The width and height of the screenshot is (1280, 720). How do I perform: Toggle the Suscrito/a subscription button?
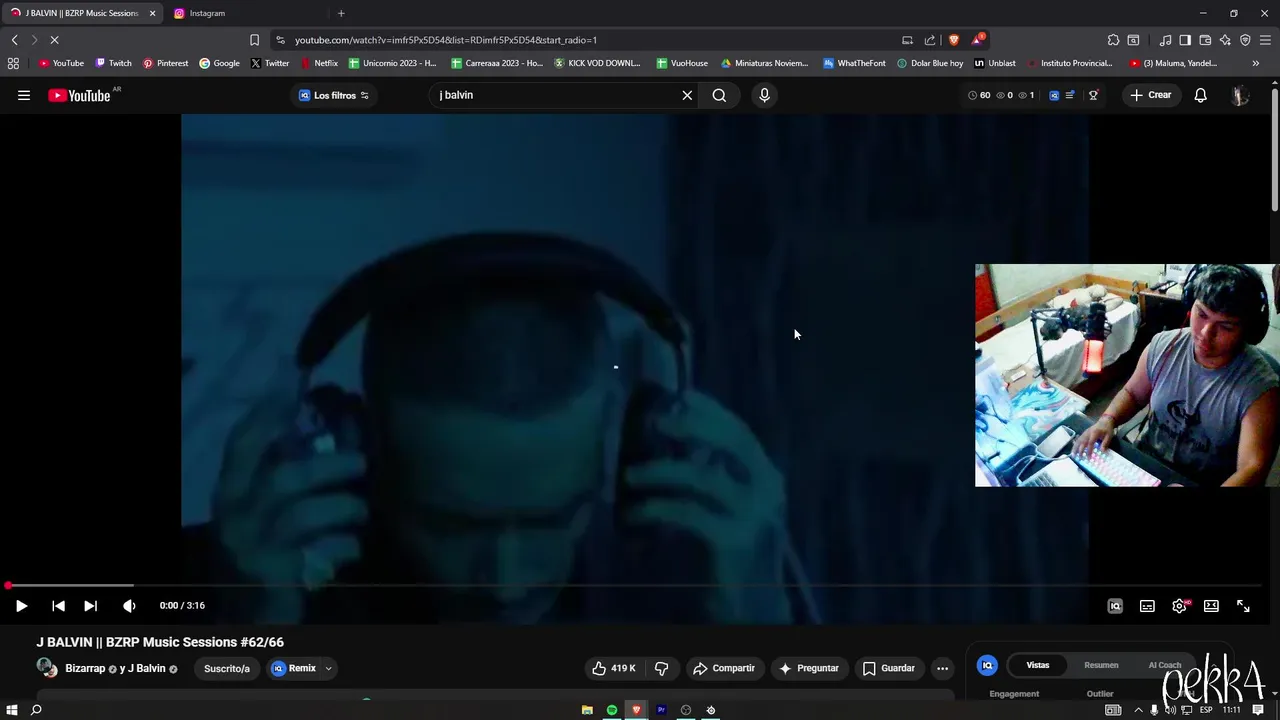coord(227,668)
